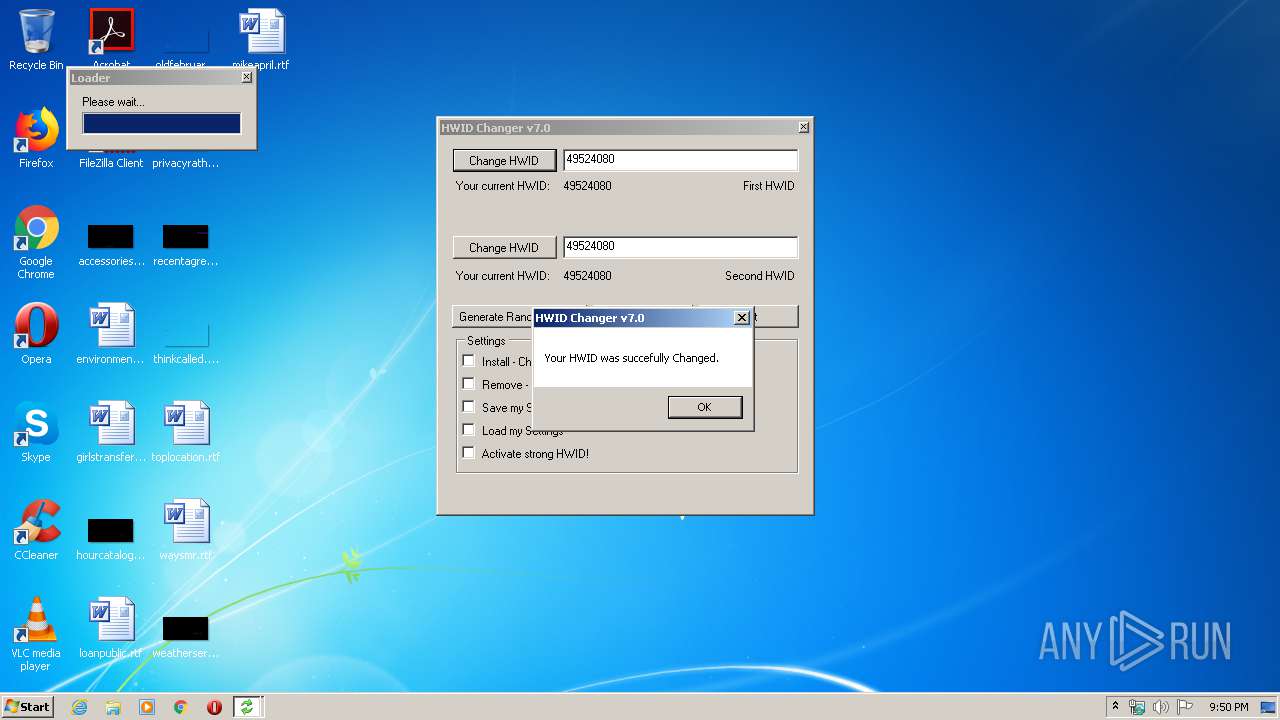The width and height of the screenshot is (1280, 720).
Task: Select the loanpublic.rtf document icon
Action: (111, 628)
